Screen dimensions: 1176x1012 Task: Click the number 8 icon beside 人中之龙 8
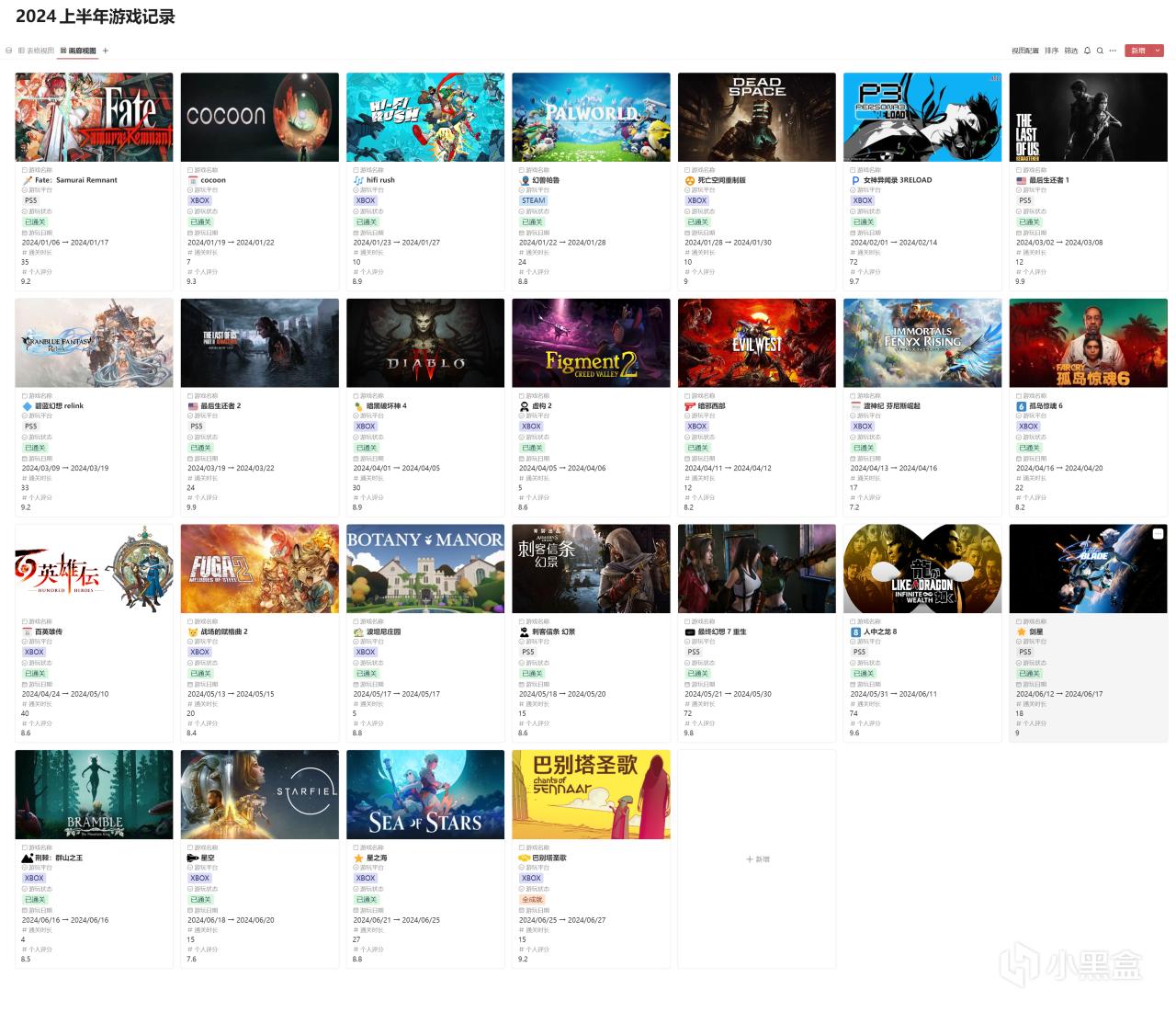tap(855, 631)
